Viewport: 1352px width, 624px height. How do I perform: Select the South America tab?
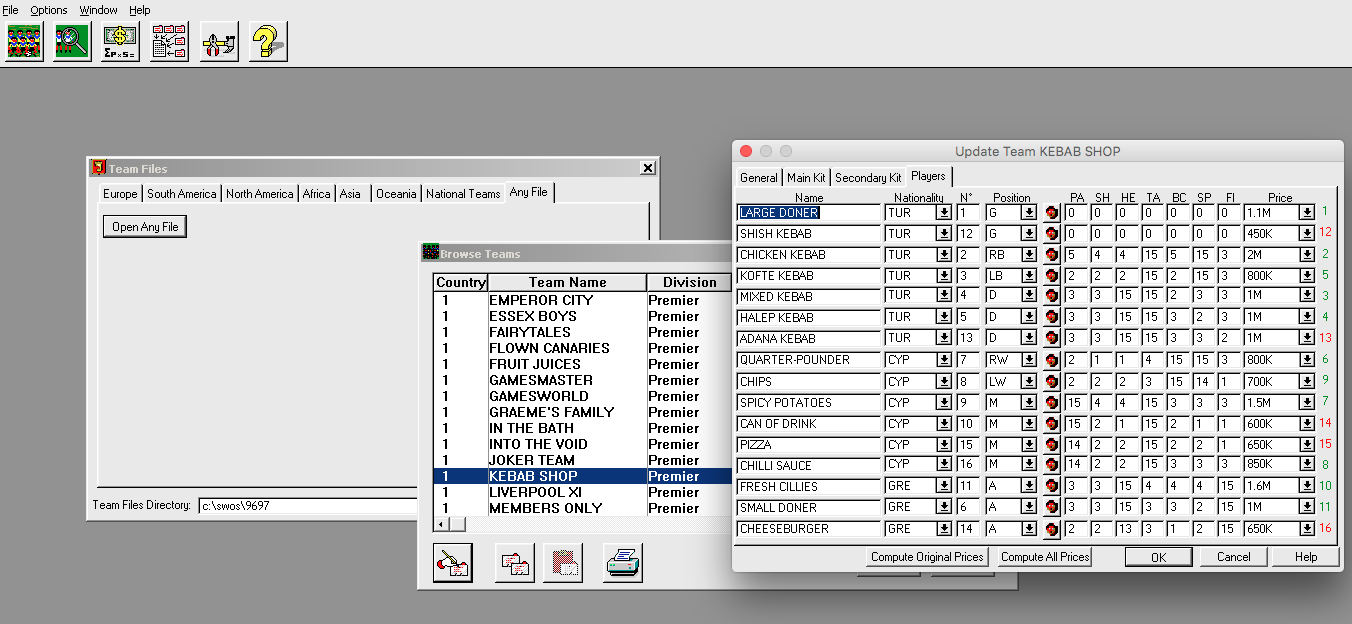pos(183,194)
